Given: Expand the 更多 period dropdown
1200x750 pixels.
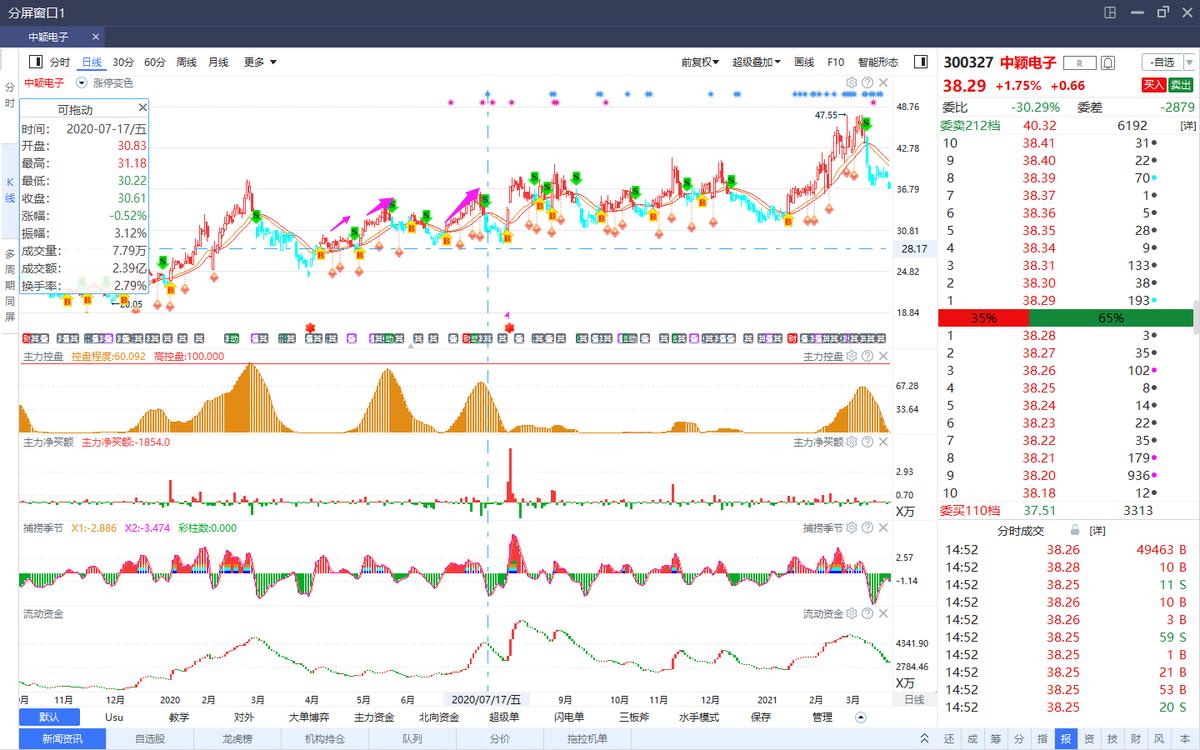Looking at the screenshot, I should coord(260,62).
